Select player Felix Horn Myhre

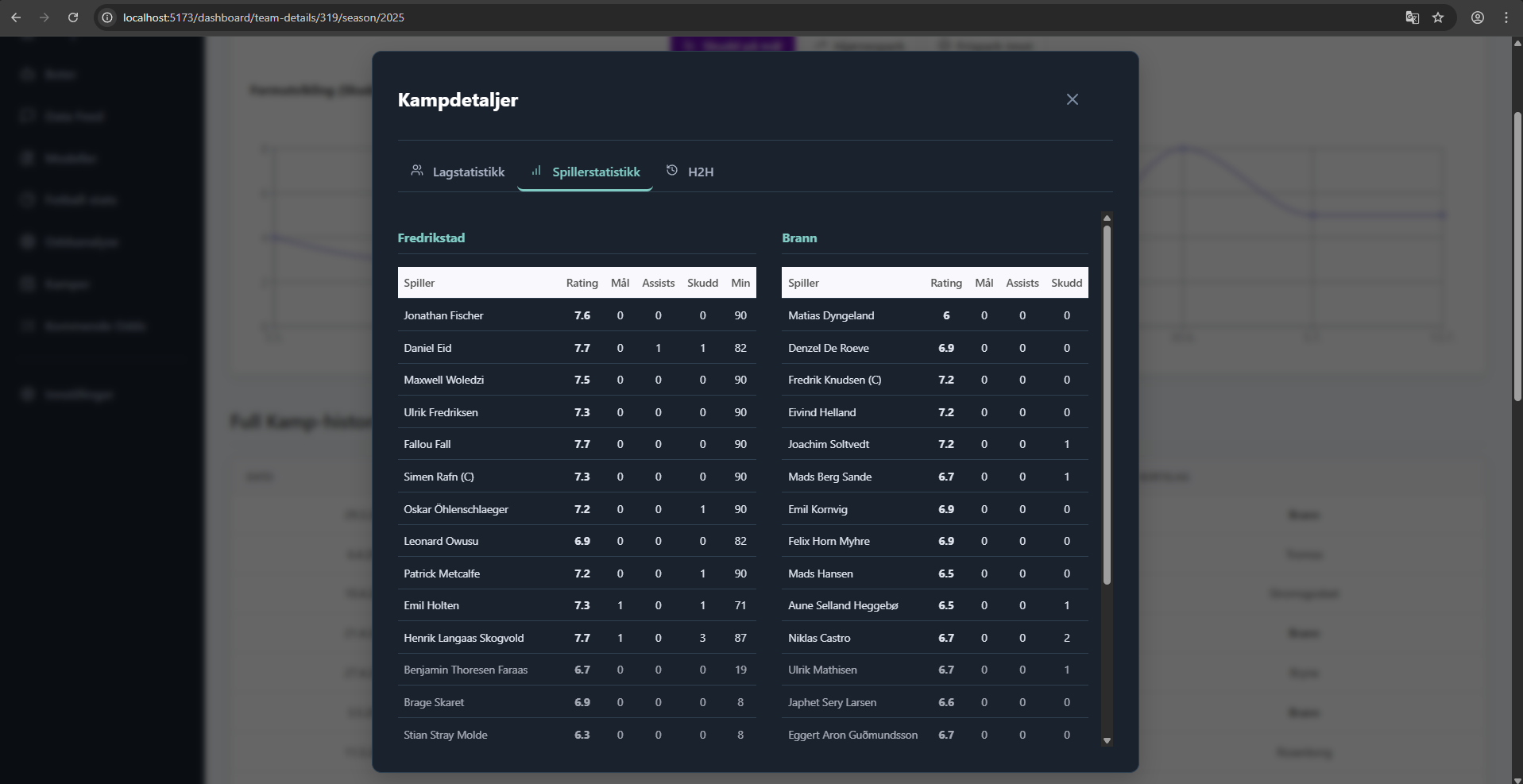(x=829, y=541)
